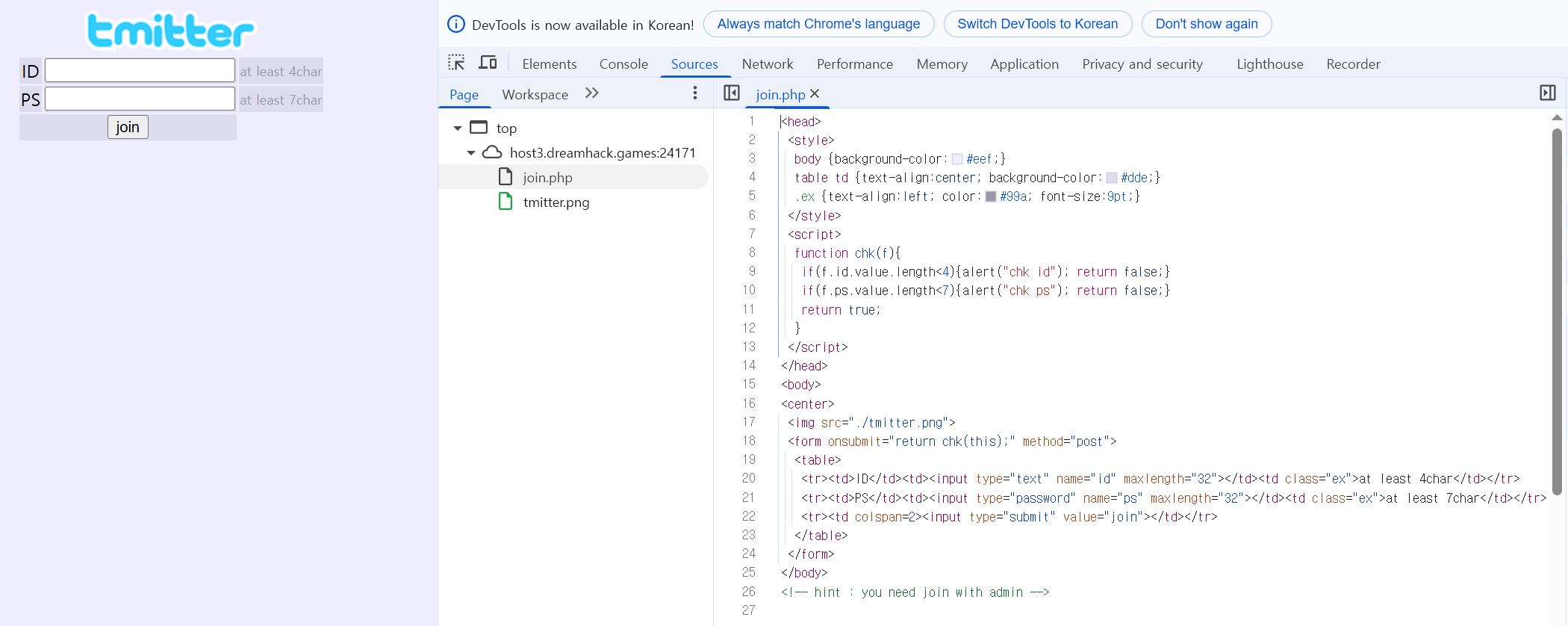
Task: Click the join submit button
Action: click(128, 127)
